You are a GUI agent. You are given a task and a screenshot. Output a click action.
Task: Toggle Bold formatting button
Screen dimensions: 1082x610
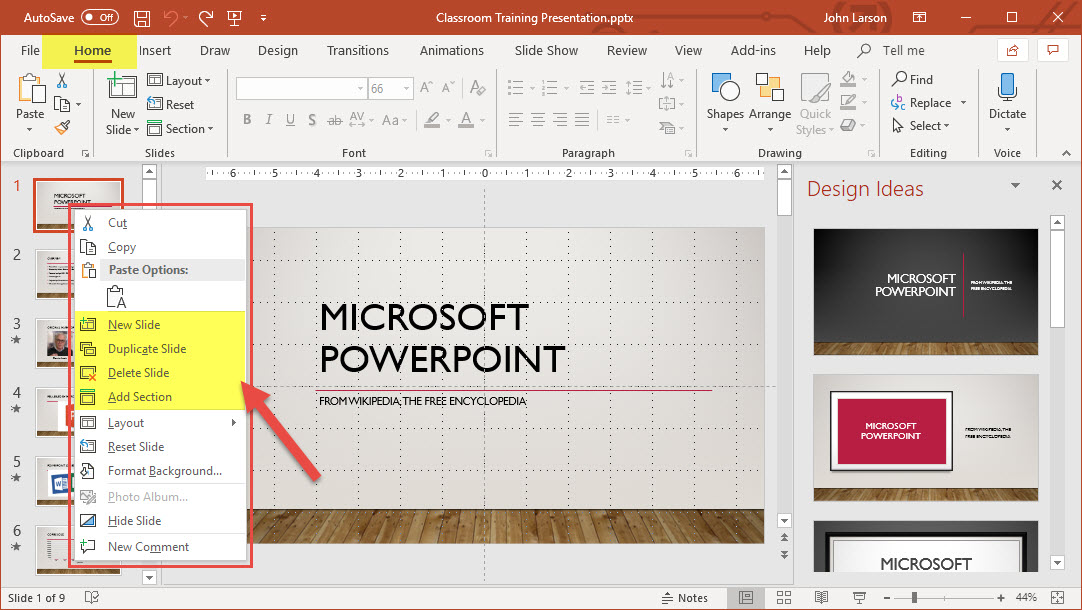(x=247, y=120)
